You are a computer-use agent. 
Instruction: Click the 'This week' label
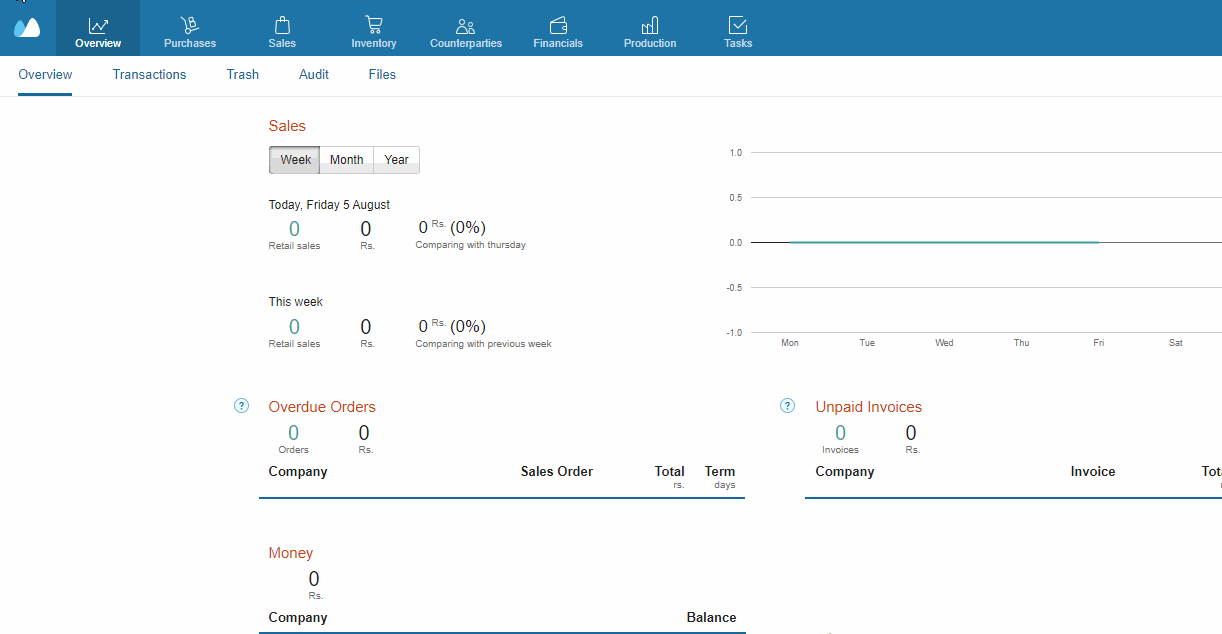click(296, 302)
